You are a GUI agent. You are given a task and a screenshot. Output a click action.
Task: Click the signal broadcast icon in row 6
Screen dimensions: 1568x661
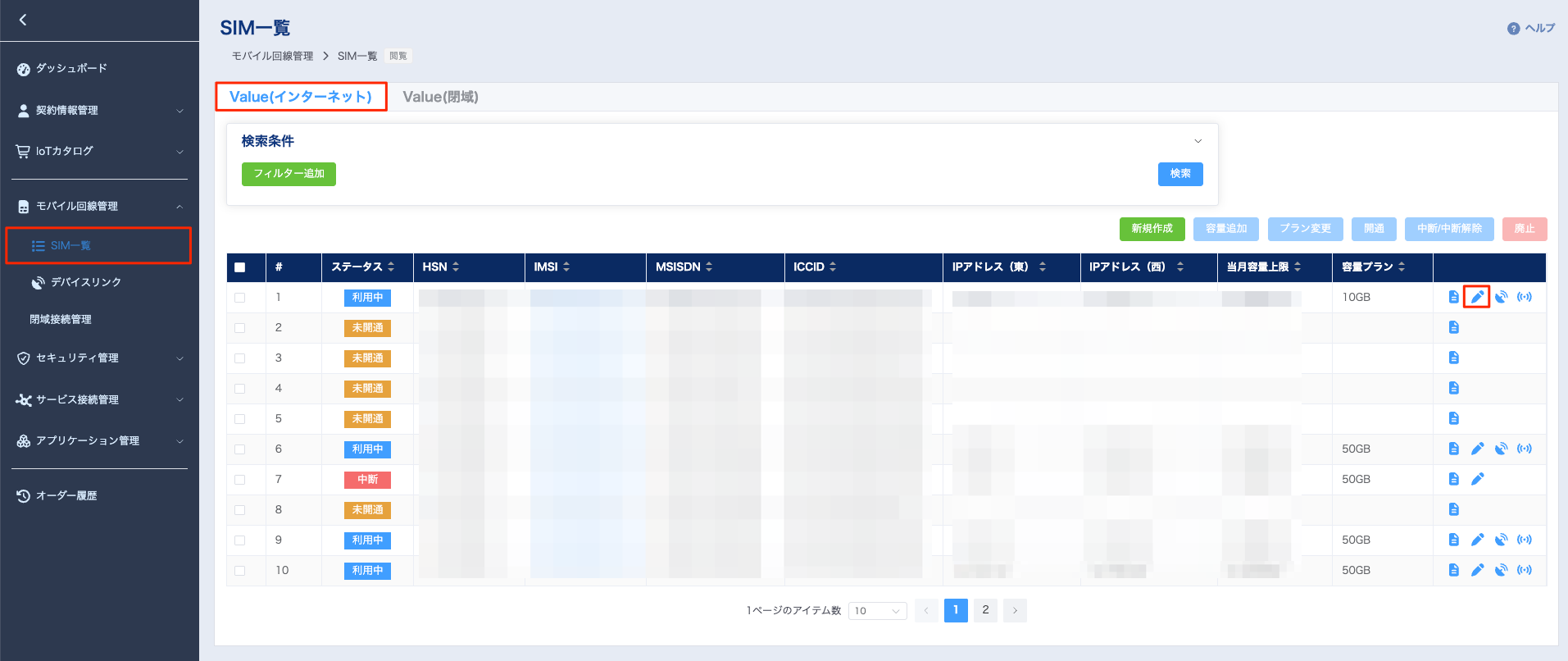pyautogui.click(x=1524, y=449)
